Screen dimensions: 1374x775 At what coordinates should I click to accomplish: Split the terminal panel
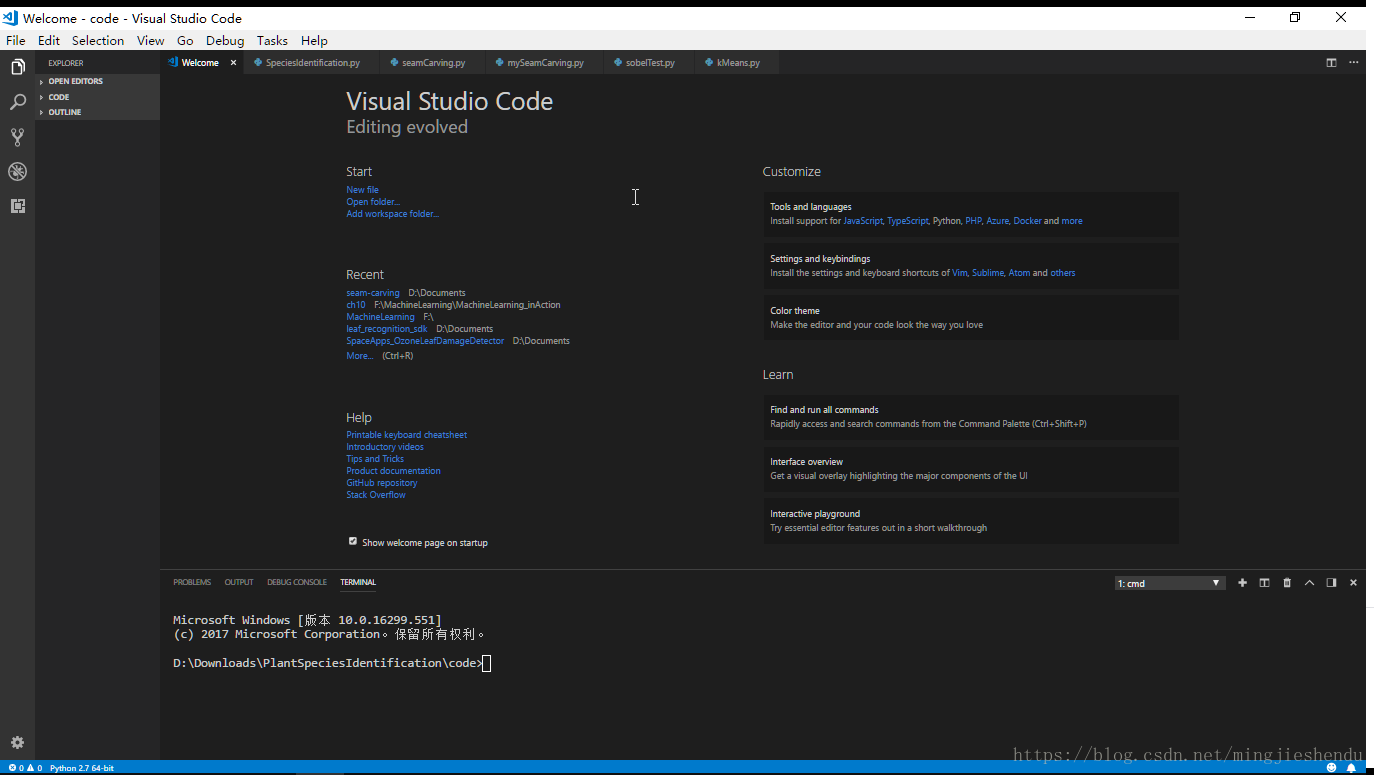pos(1264,583)
